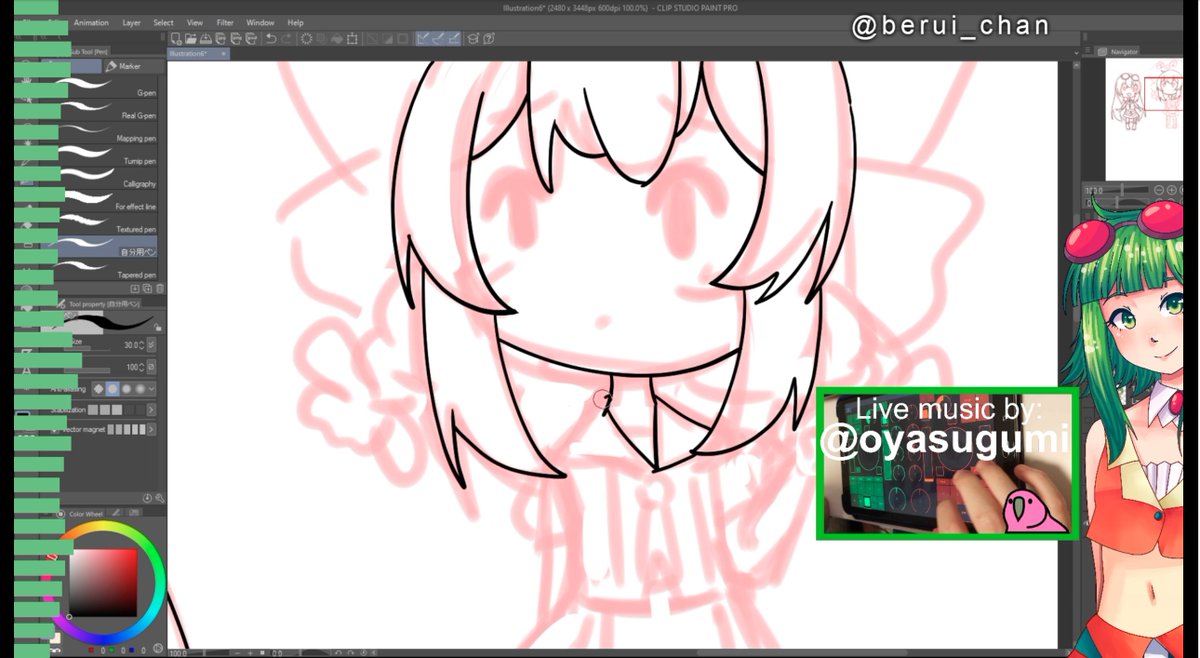Open the Animation menu
The width and height of the screenshot is (1200, 658).
(91, 22)
